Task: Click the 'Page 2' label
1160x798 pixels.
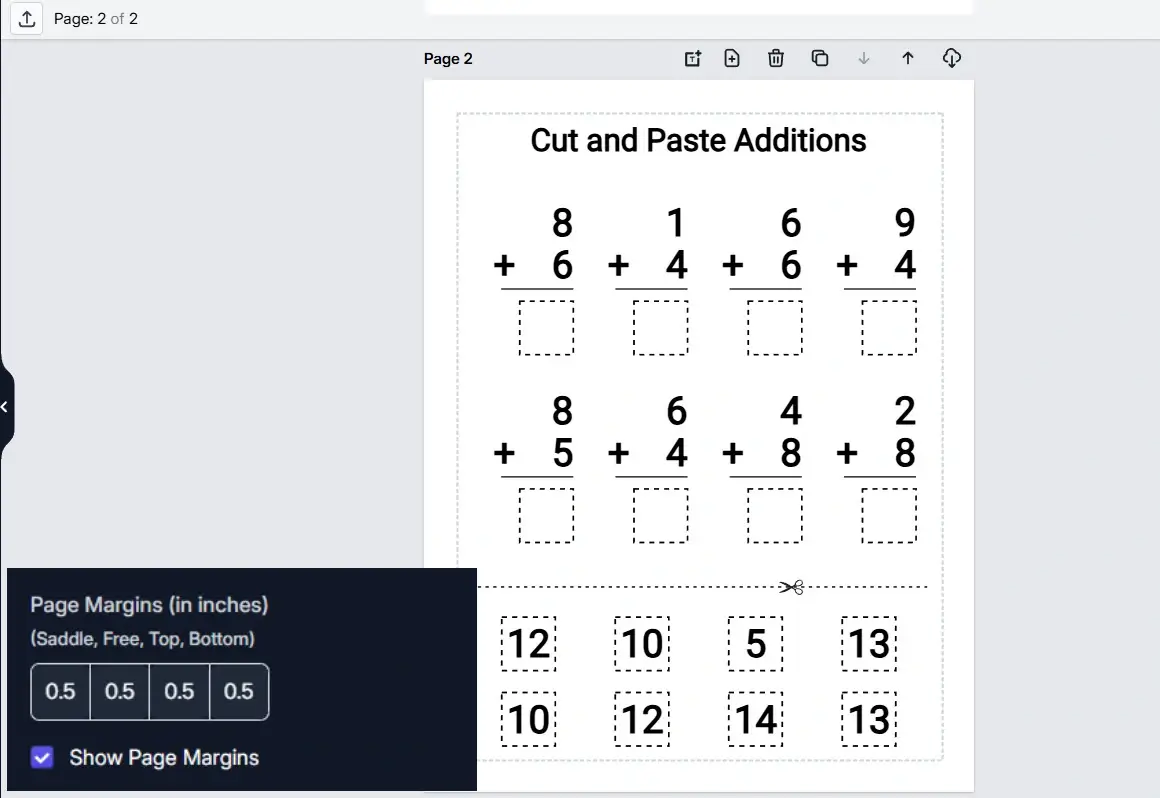Action: click(448, 58)
